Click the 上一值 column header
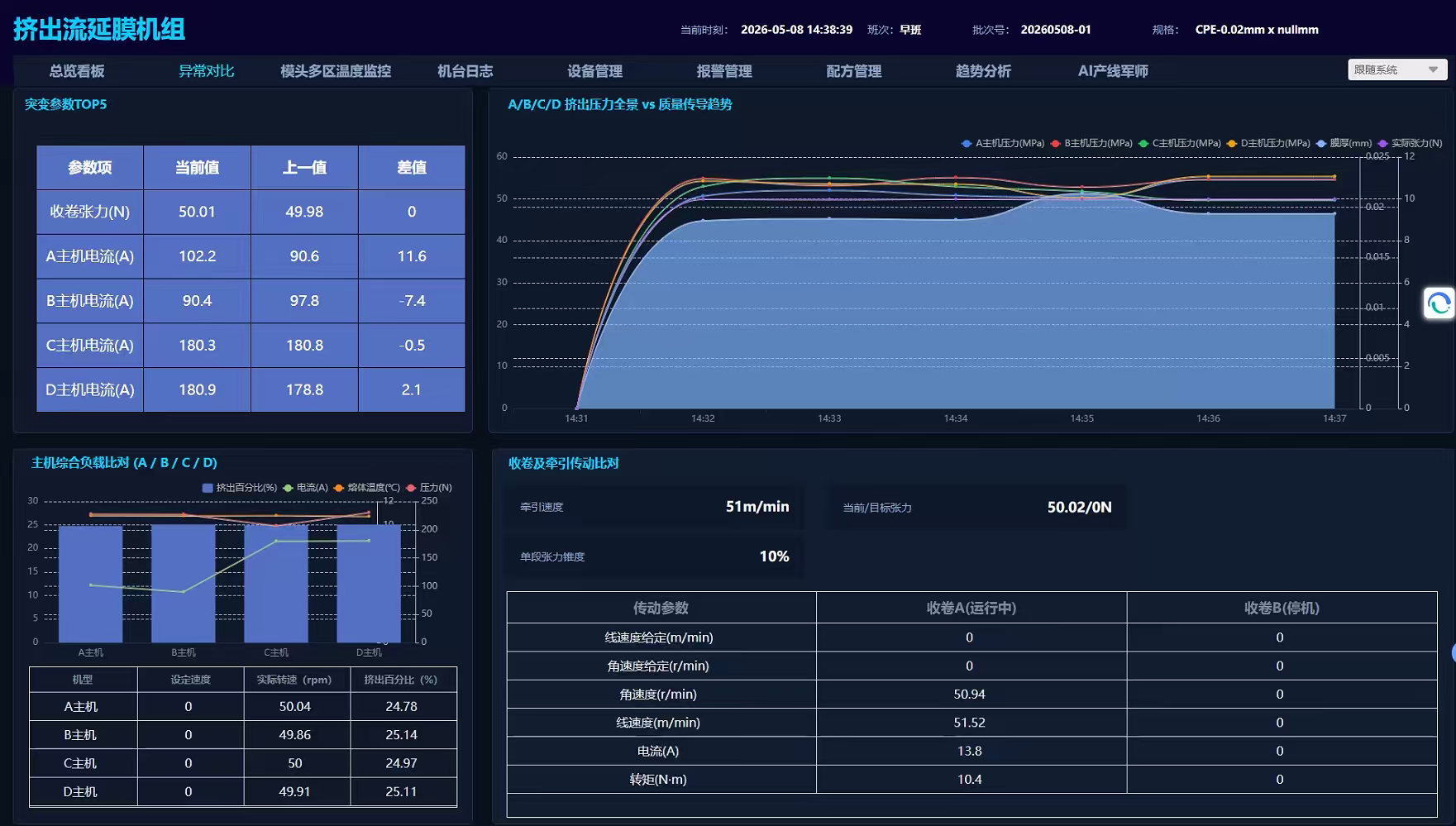The width and height of the screenshot is (1456, 826). (304, 168)
